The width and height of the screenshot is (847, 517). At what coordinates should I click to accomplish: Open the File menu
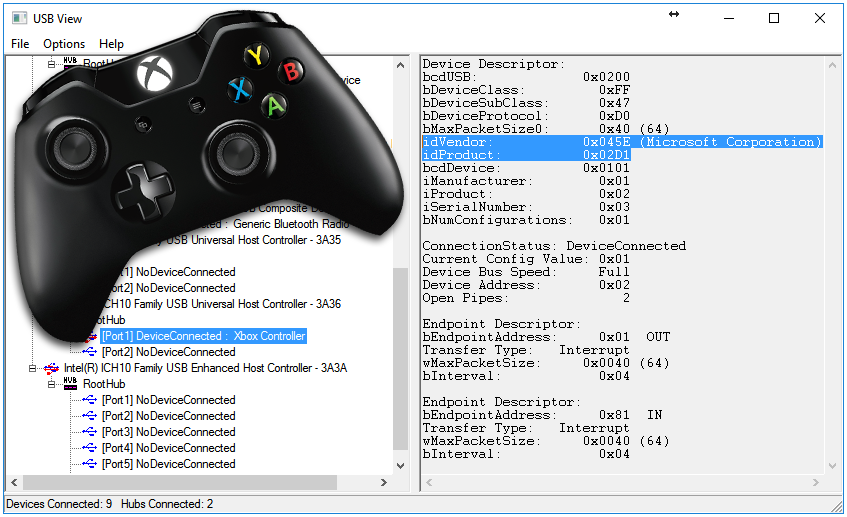[x=20, y=44]
